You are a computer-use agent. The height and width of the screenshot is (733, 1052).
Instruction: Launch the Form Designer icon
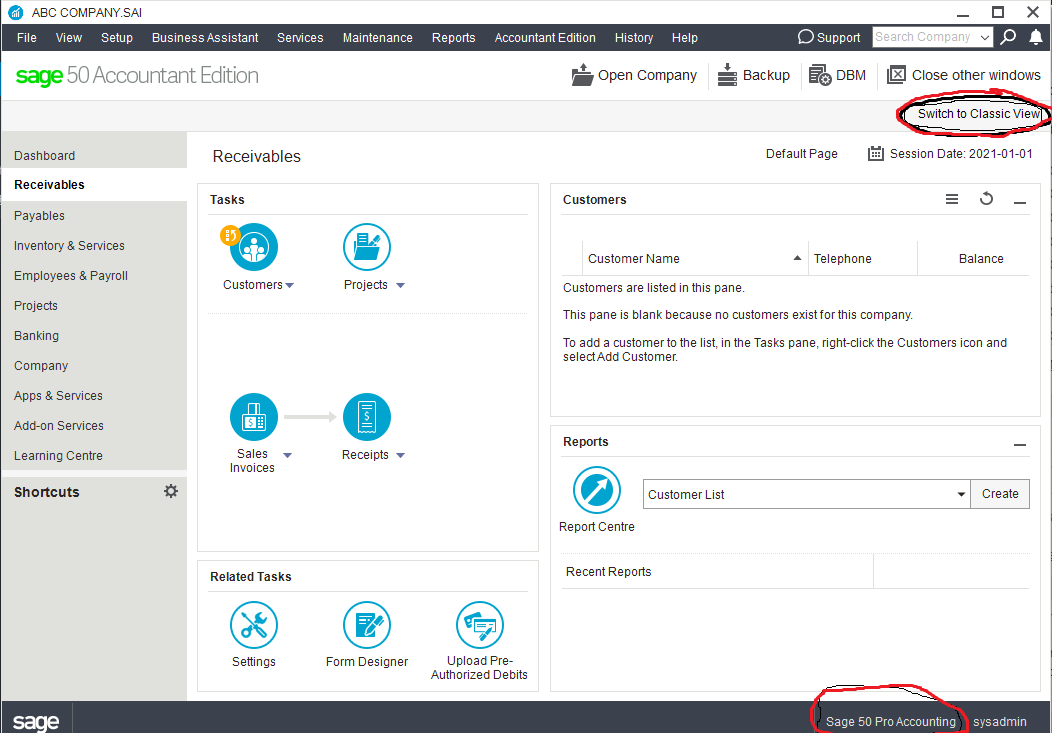366,625
